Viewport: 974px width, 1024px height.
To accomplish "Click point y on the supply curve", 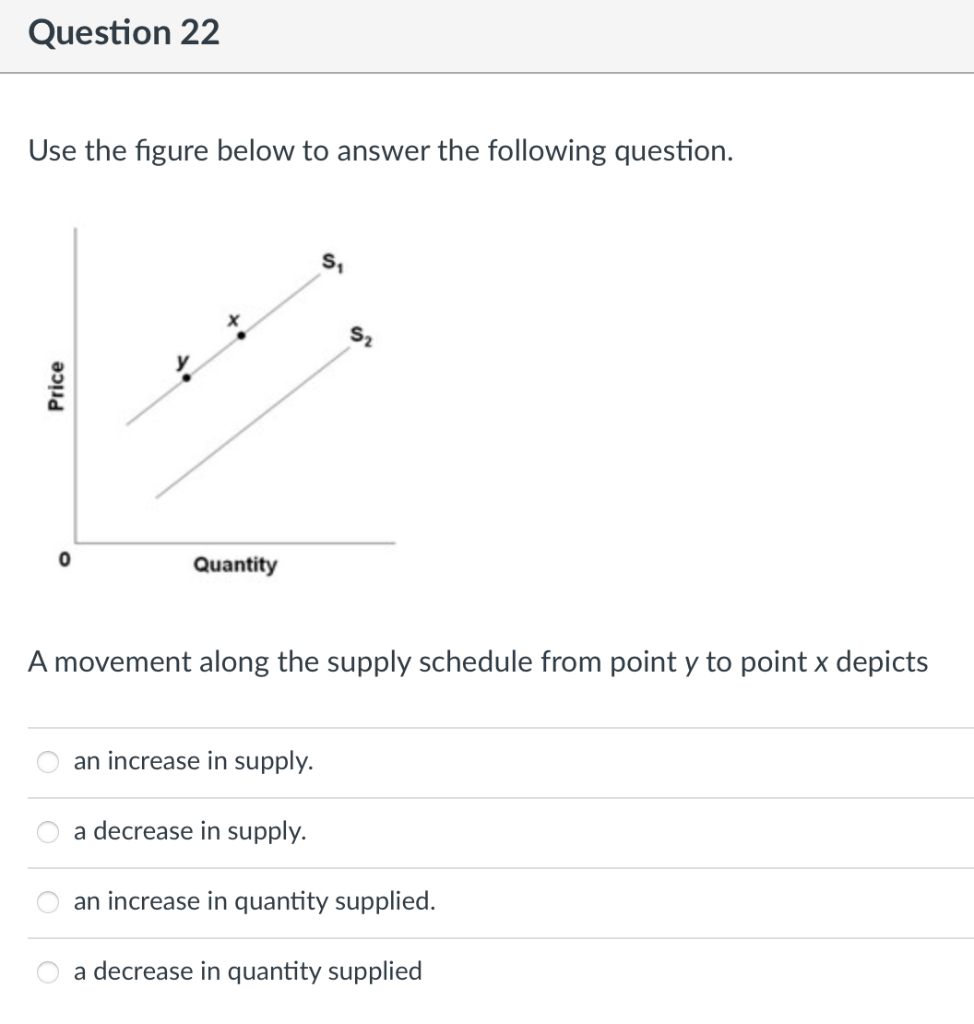I will 185,378.
